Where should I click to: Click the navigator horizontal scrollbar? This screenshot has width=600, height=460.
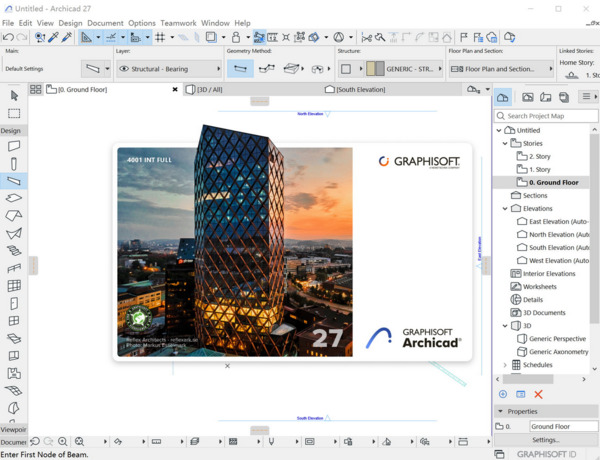pyautogui.click(x=528, y=379)
